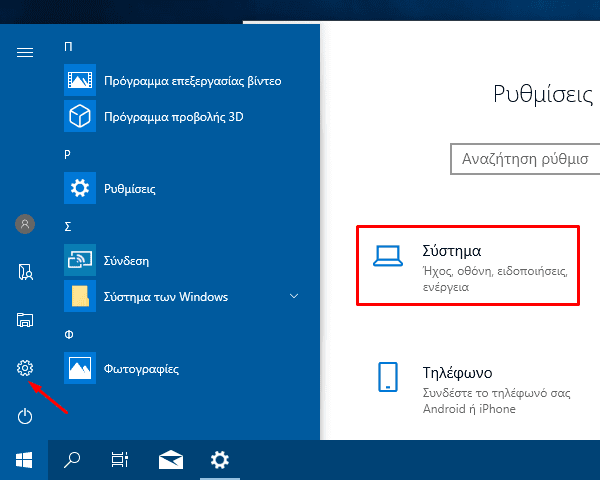Screen dimensions: 600x480
Task: Click 'Ήχος, οθόνη, ειδοποιήσεις, ενέργεια' description
Action: (x=495, y=279)
